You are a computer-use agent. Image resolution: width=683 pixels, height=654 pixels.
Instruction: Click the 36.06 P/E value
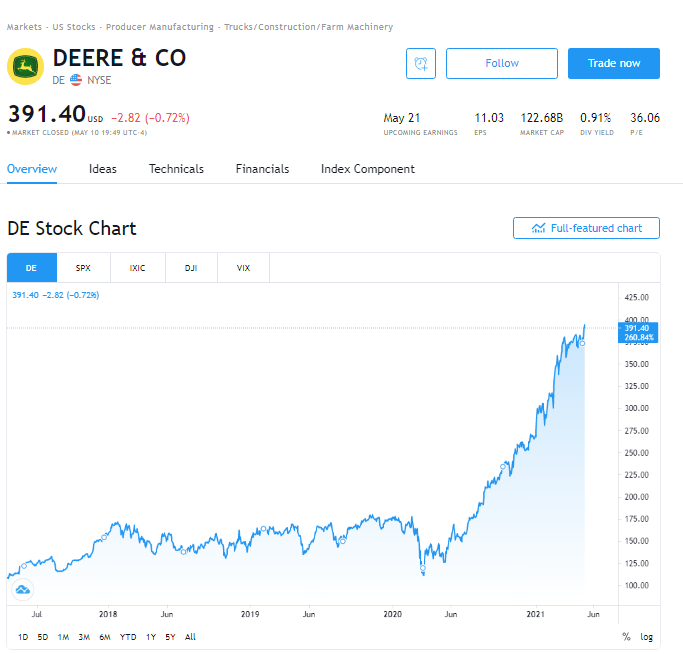[x=645, y=118]
